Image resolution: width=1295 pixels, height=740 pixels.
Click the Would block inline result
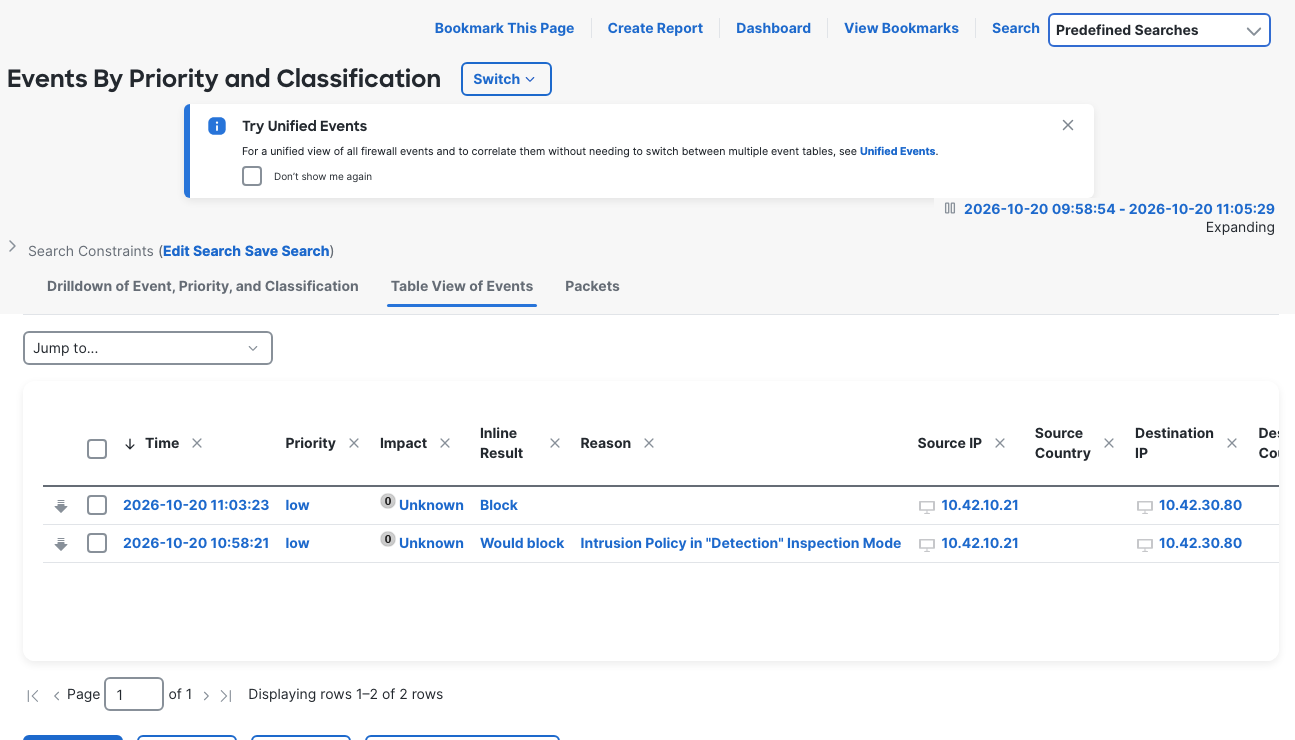click(x=522, y=543)
